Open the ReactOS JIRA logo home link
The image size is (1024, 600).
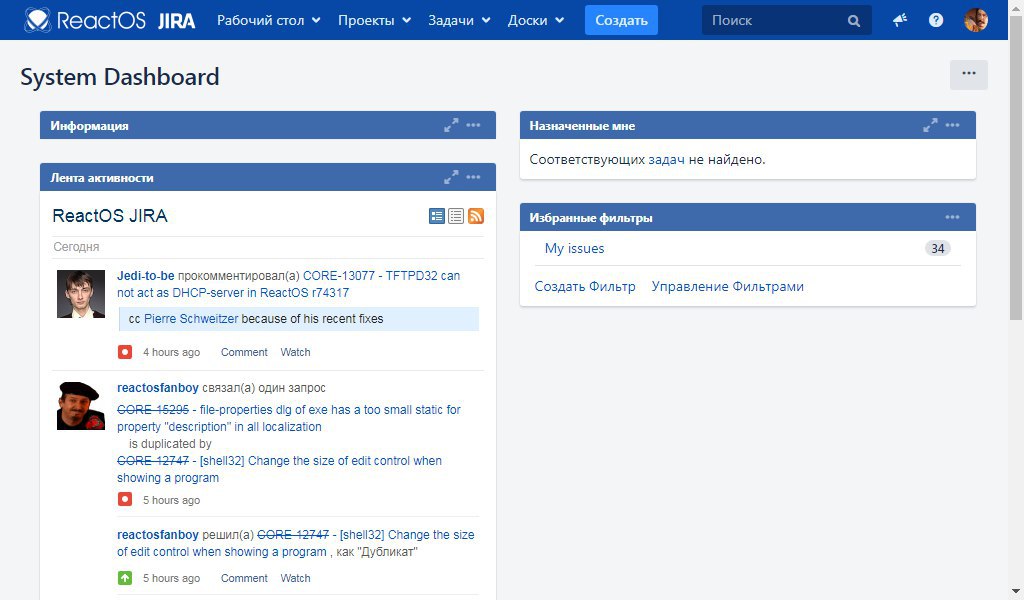coord(110,20)
